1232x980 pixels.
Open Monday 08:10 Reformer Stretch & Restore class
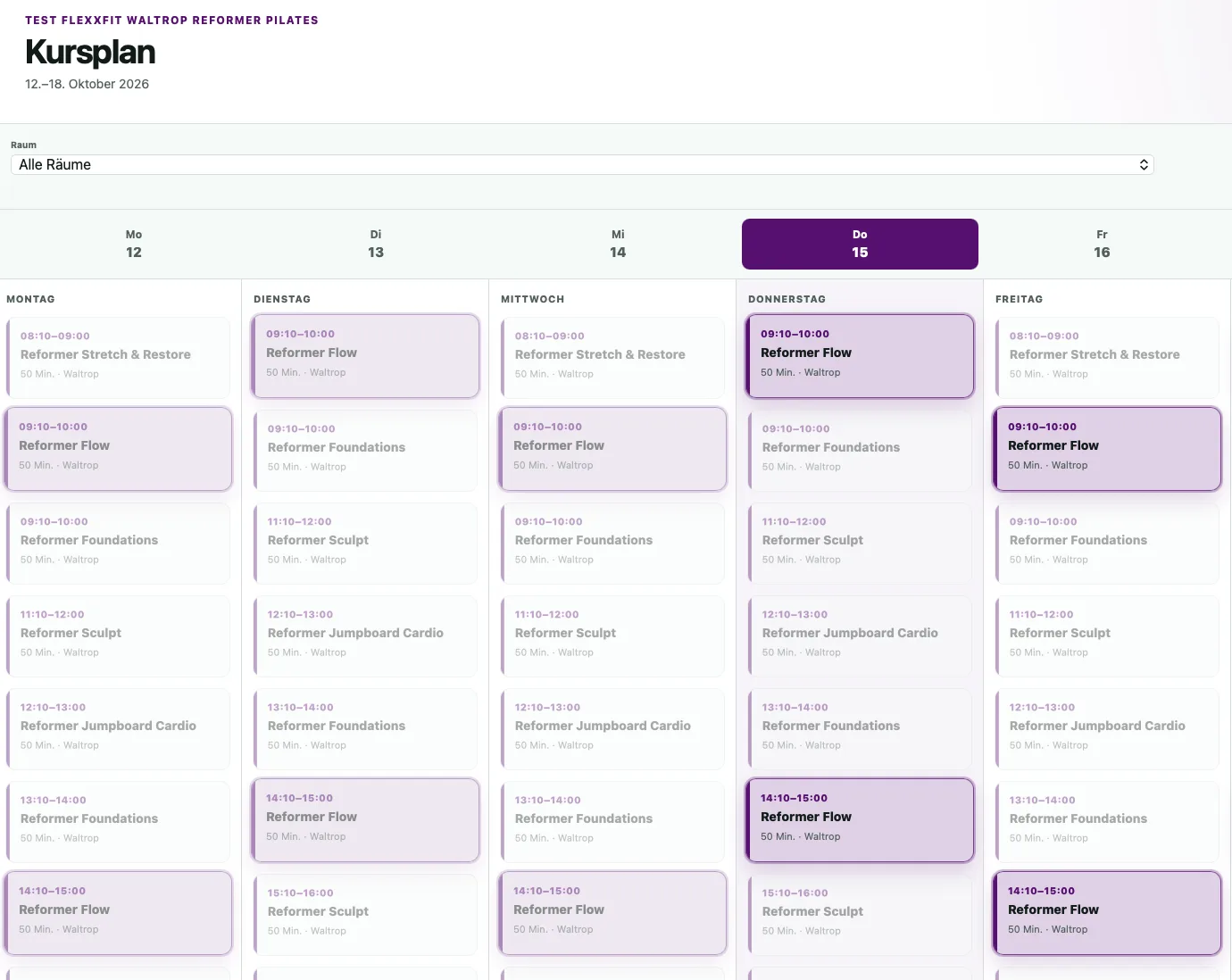119,358
